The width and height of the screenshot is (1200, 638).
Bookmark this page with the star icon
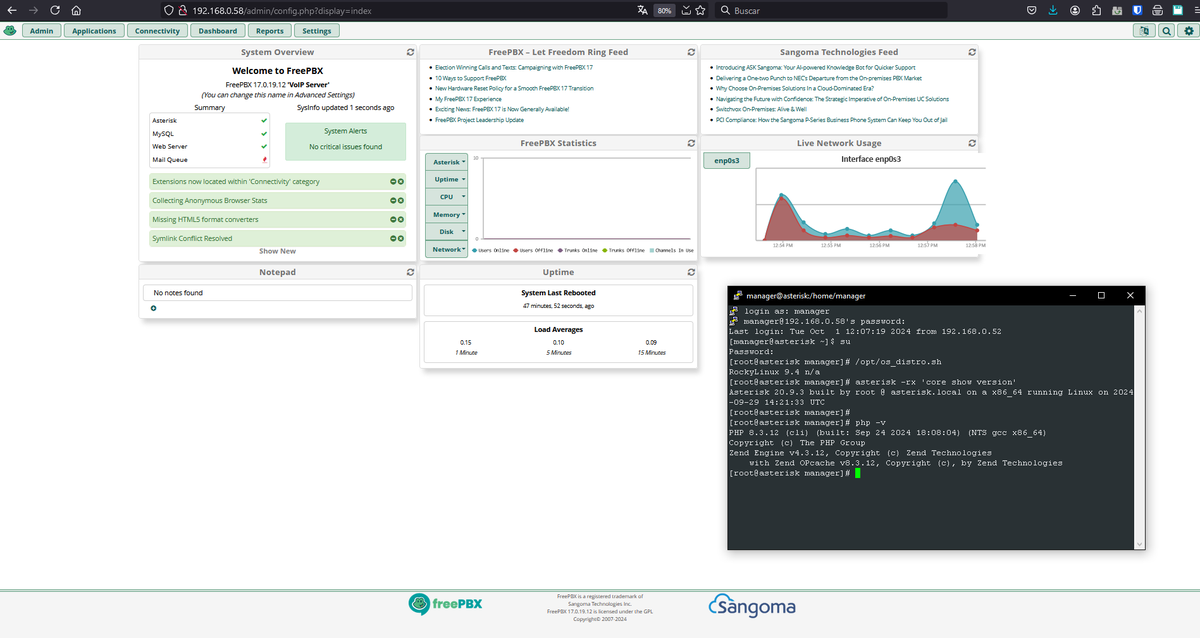point(702,9)
